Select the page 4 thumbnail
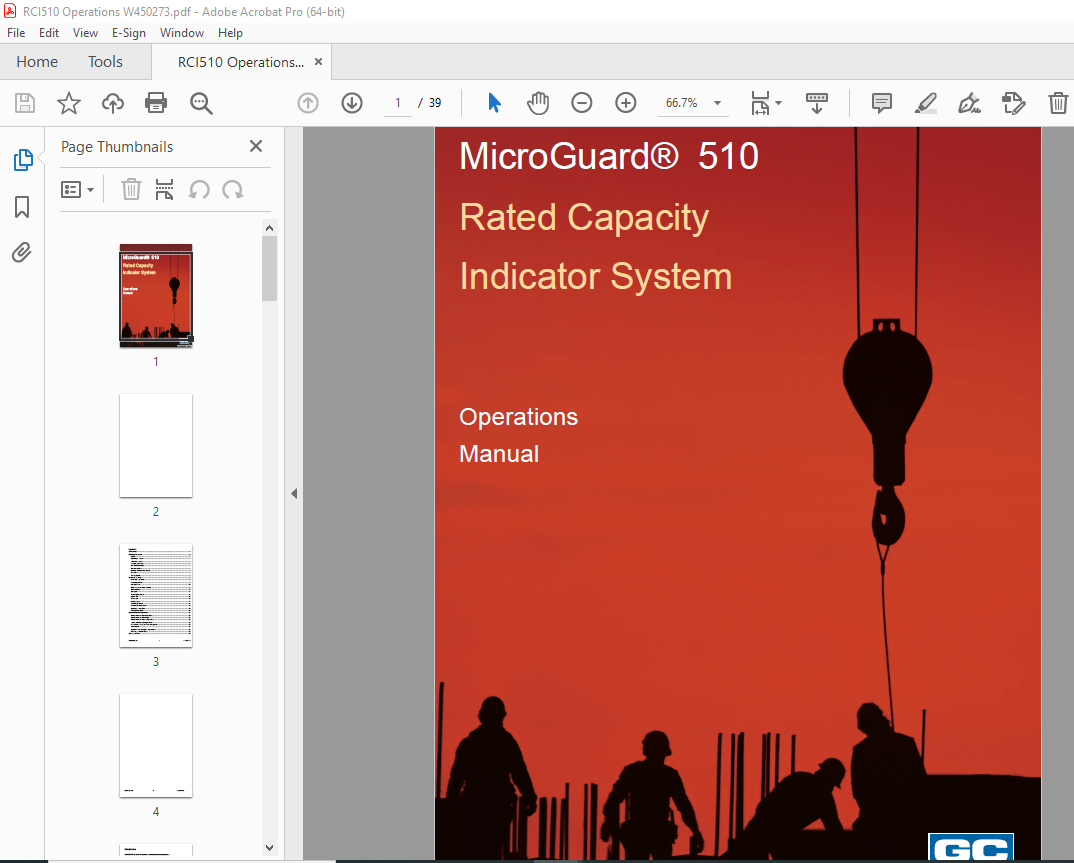Image resolution: width=1074 pixels, height=863 pixels. point(156,746)
